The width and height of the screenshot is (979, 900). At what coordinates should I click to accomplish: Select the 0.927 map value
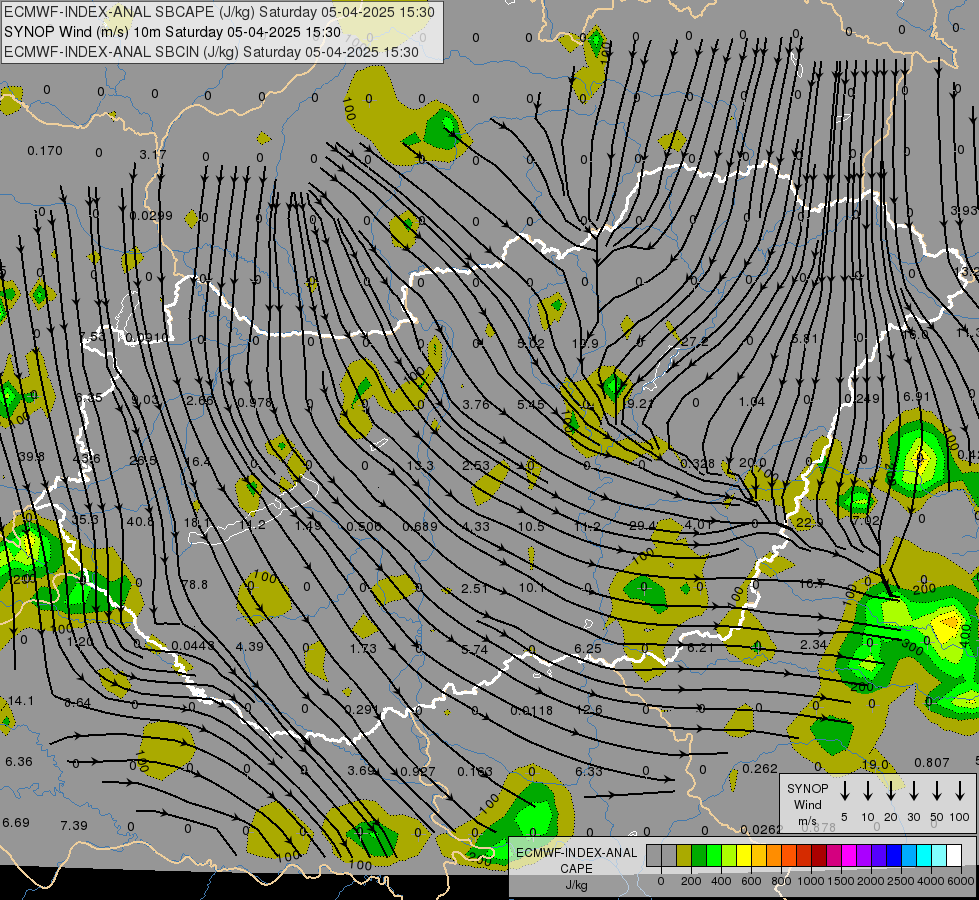418,771
